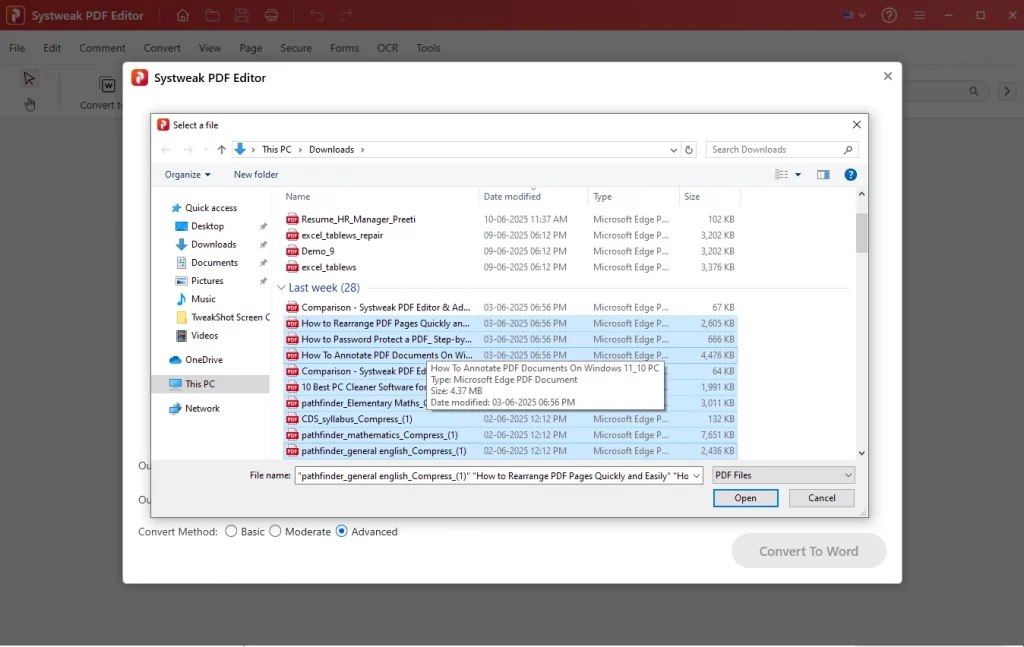
Task: Select the Demo_9 PDF file
Action: 317,251
